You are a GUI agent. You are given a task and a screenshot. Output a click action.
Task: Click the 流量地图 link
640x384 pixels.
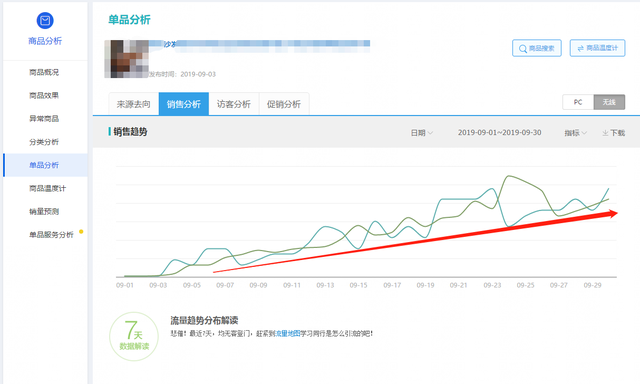[x=288, y=334]
